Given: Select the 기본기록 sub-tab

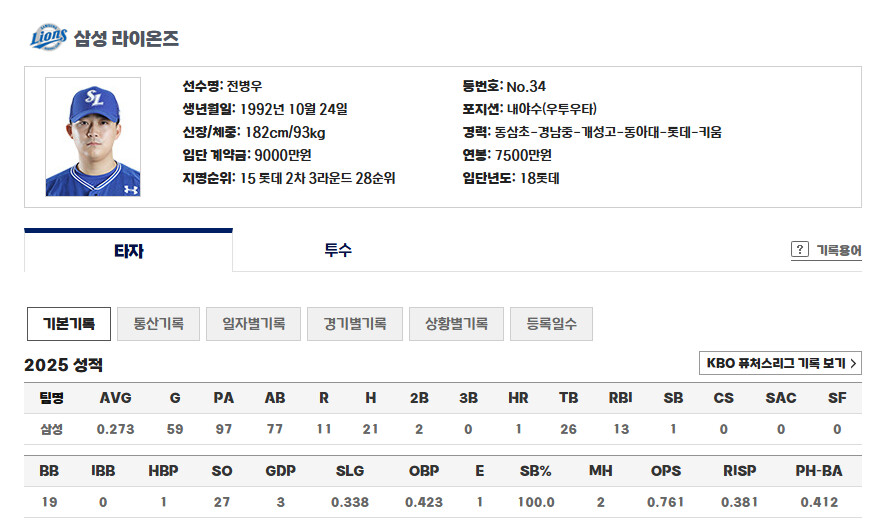Looking at the screenshot, I should pyautogui.click(x=69, y=324).
